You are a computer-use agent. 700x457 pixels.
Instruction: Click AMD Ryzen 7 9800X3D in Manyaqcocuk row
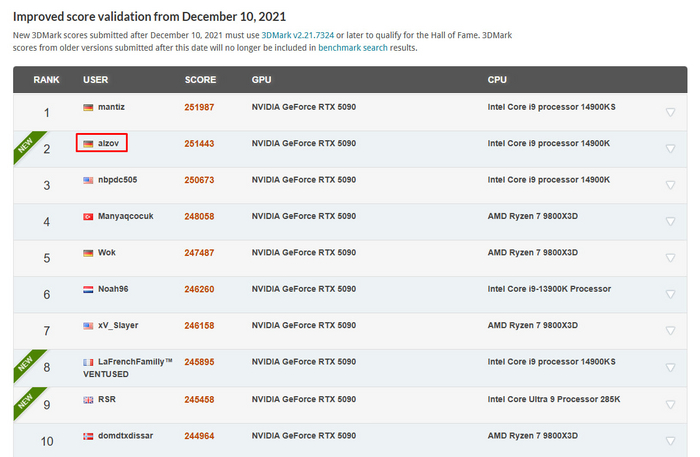533,216
